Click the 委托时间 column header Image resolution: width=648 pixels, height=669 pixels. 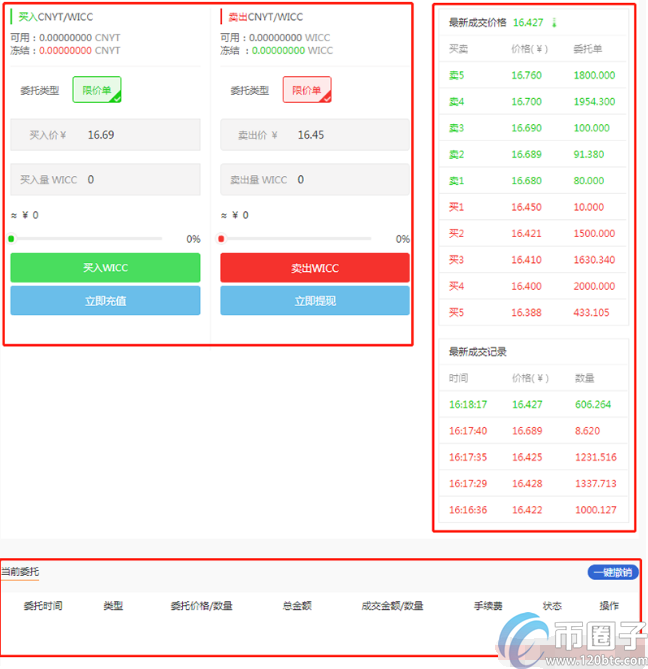coord(43,605)
